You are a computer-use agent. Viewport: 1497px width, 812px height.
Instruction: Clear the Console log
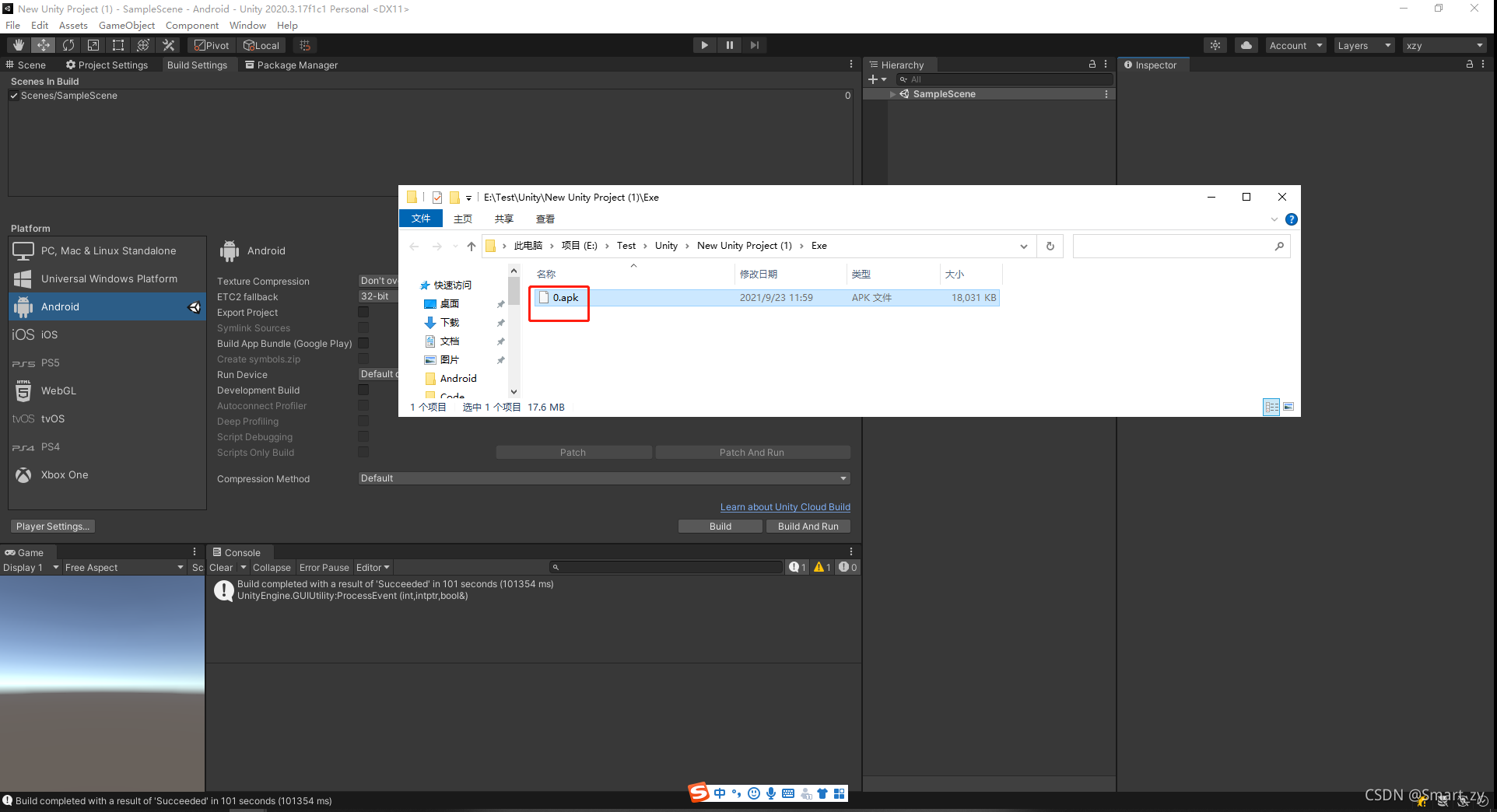click(221, 567)
